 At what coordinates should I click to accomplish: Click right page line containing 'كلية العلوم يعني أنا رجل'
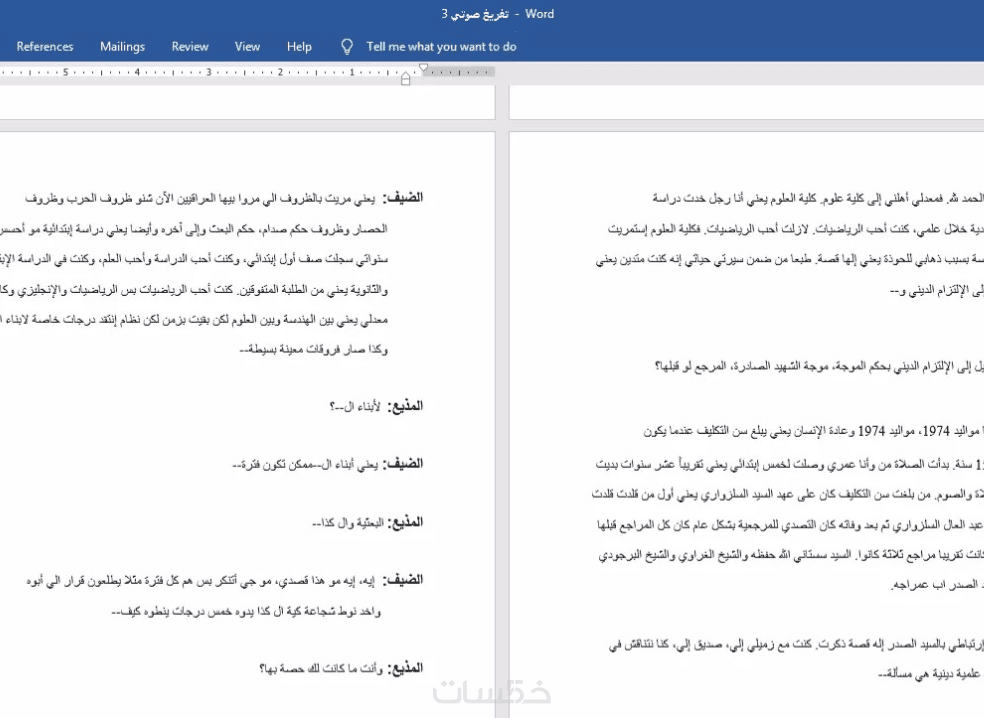coord(818,198)
